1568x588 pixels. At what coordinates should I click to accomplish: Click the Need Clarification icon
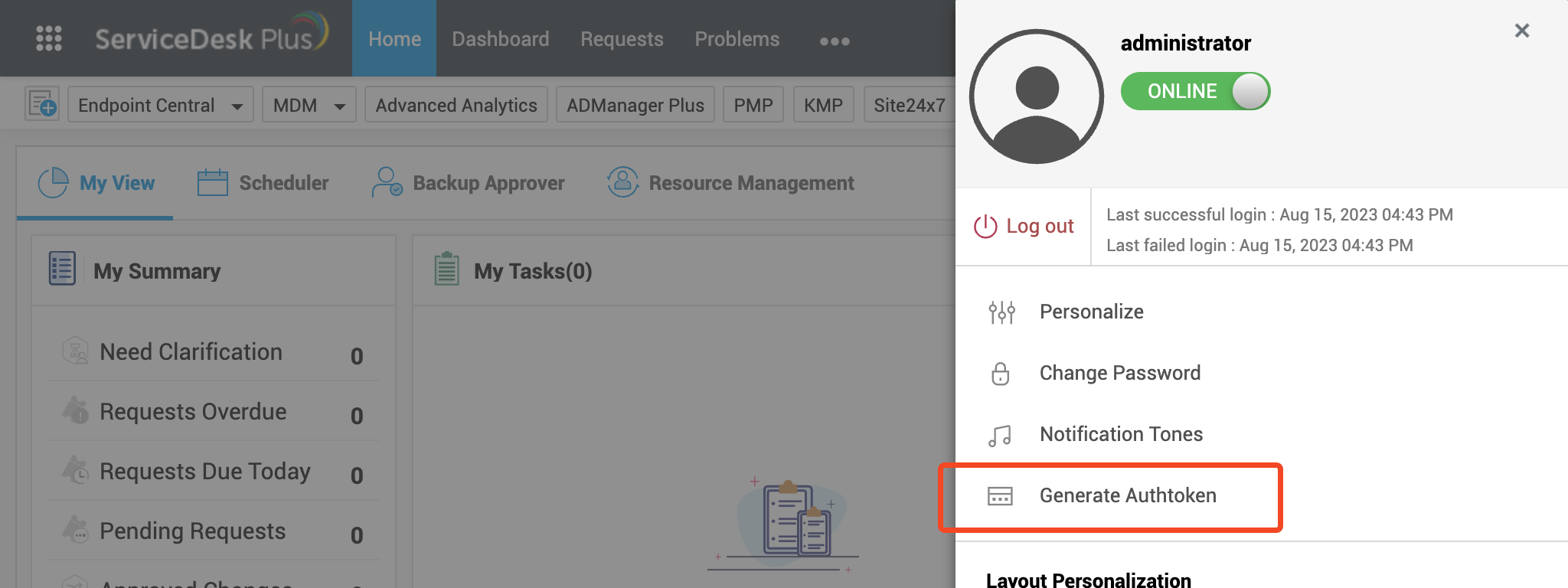pyautogui.click(x=75, y=351)
